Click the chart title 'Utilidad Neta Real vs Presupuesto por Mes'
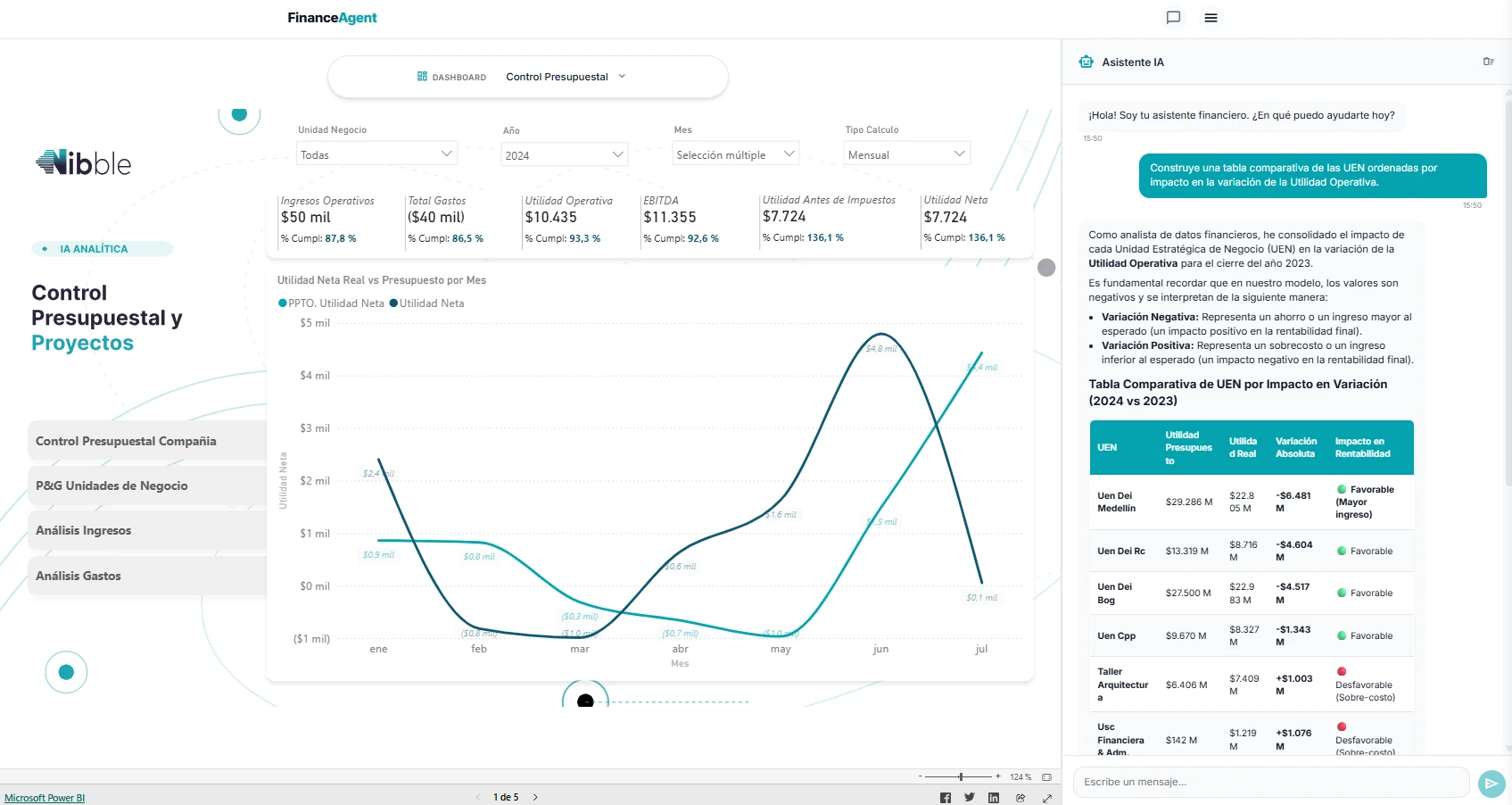Image resolution: width=1512 pixels, height=805 pixels. pyautogui.click(x=382, y=280)
